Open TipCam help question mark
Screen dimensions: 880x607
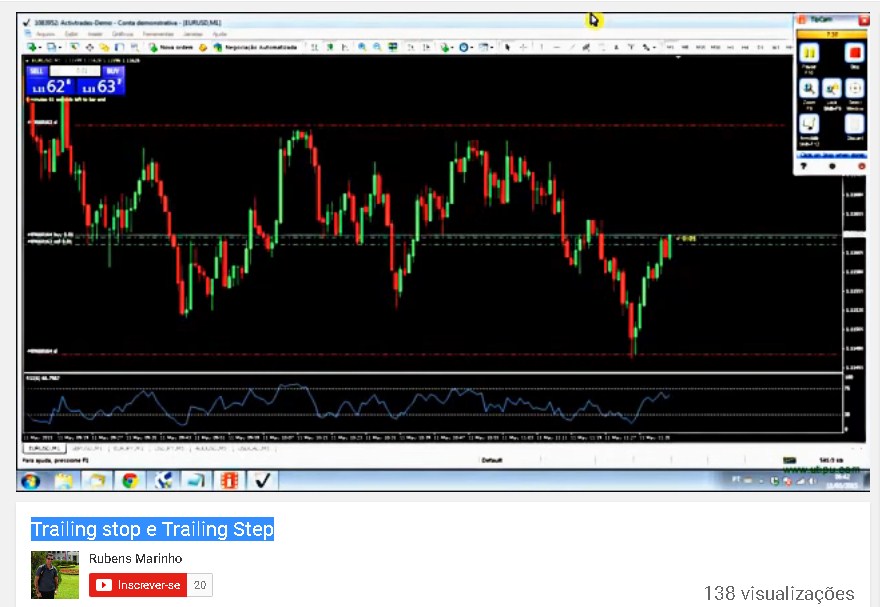803,166
